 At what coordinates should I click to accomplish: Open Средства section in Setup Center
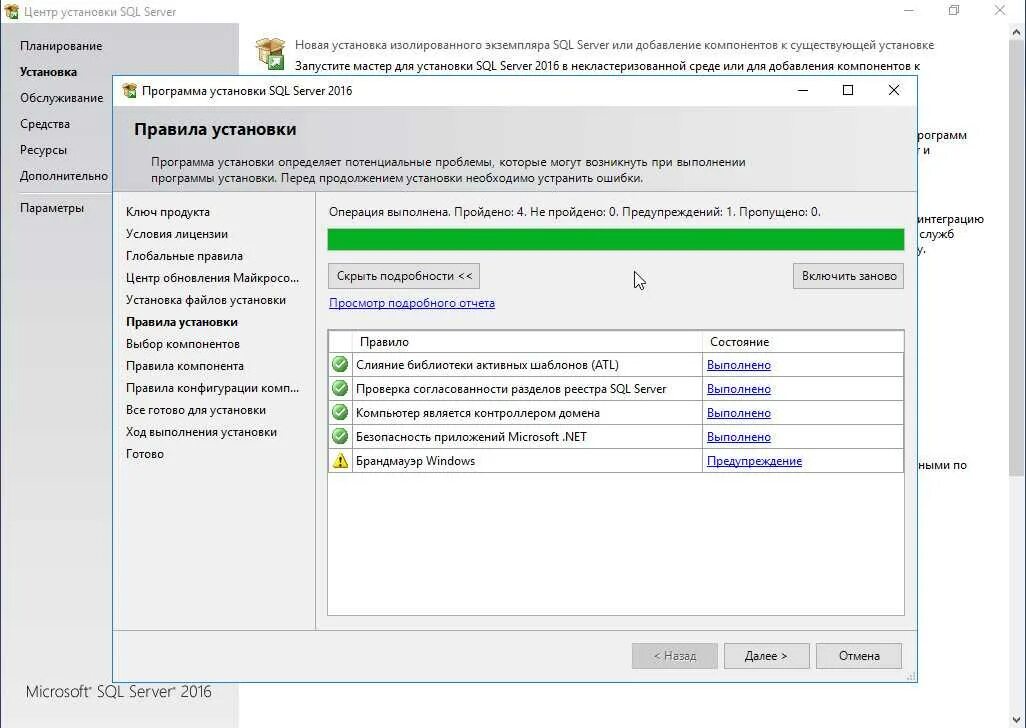44,124
